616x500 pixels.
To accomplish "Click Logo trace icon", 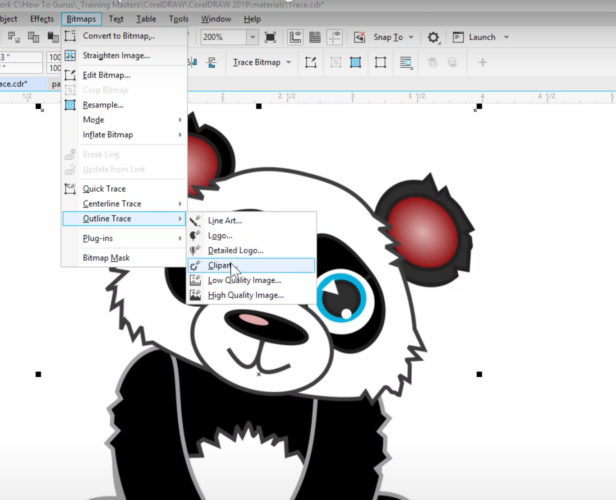I will 195,236.
